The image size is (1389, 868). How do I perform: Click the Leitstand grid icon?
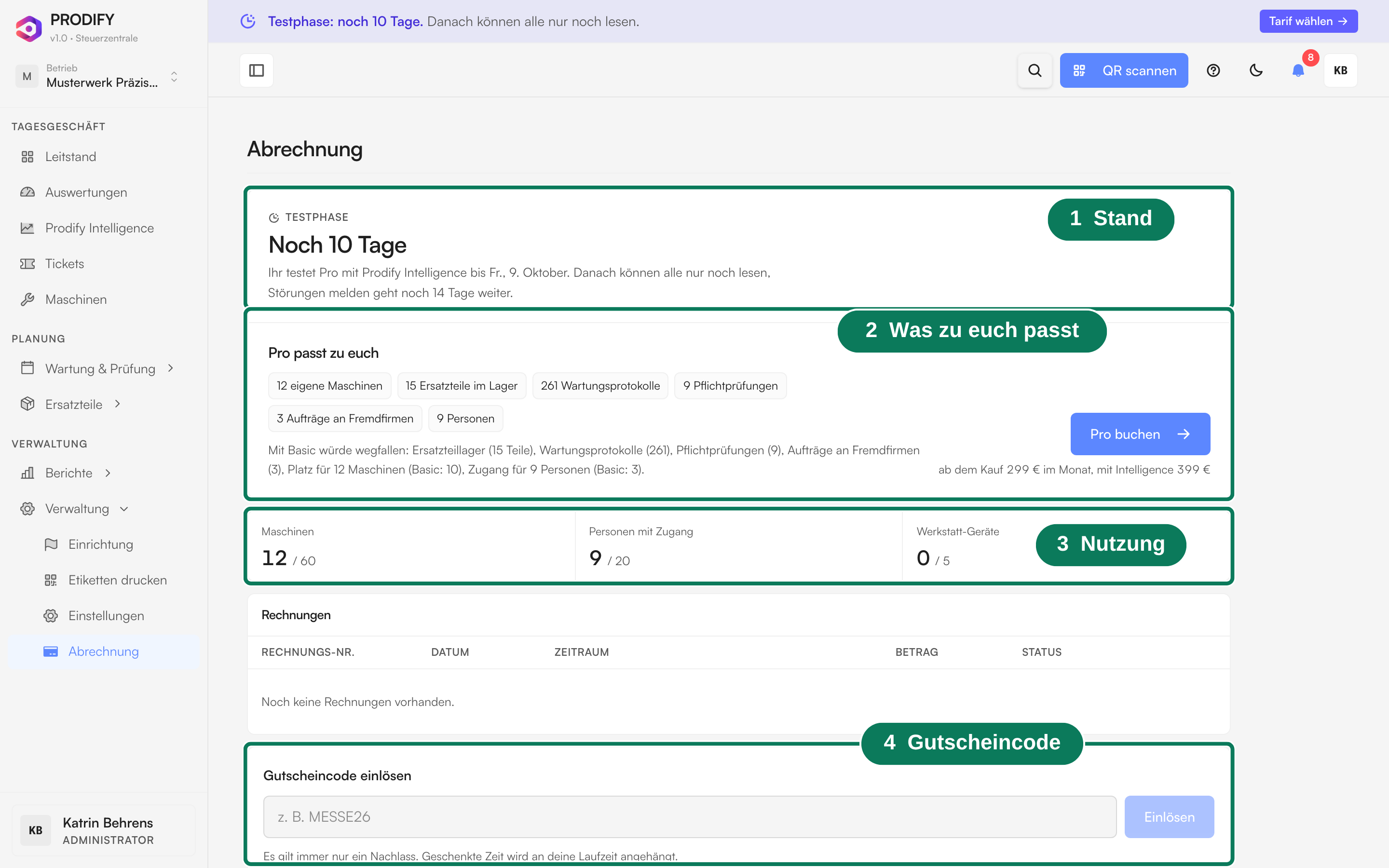[x=27, y=157]
